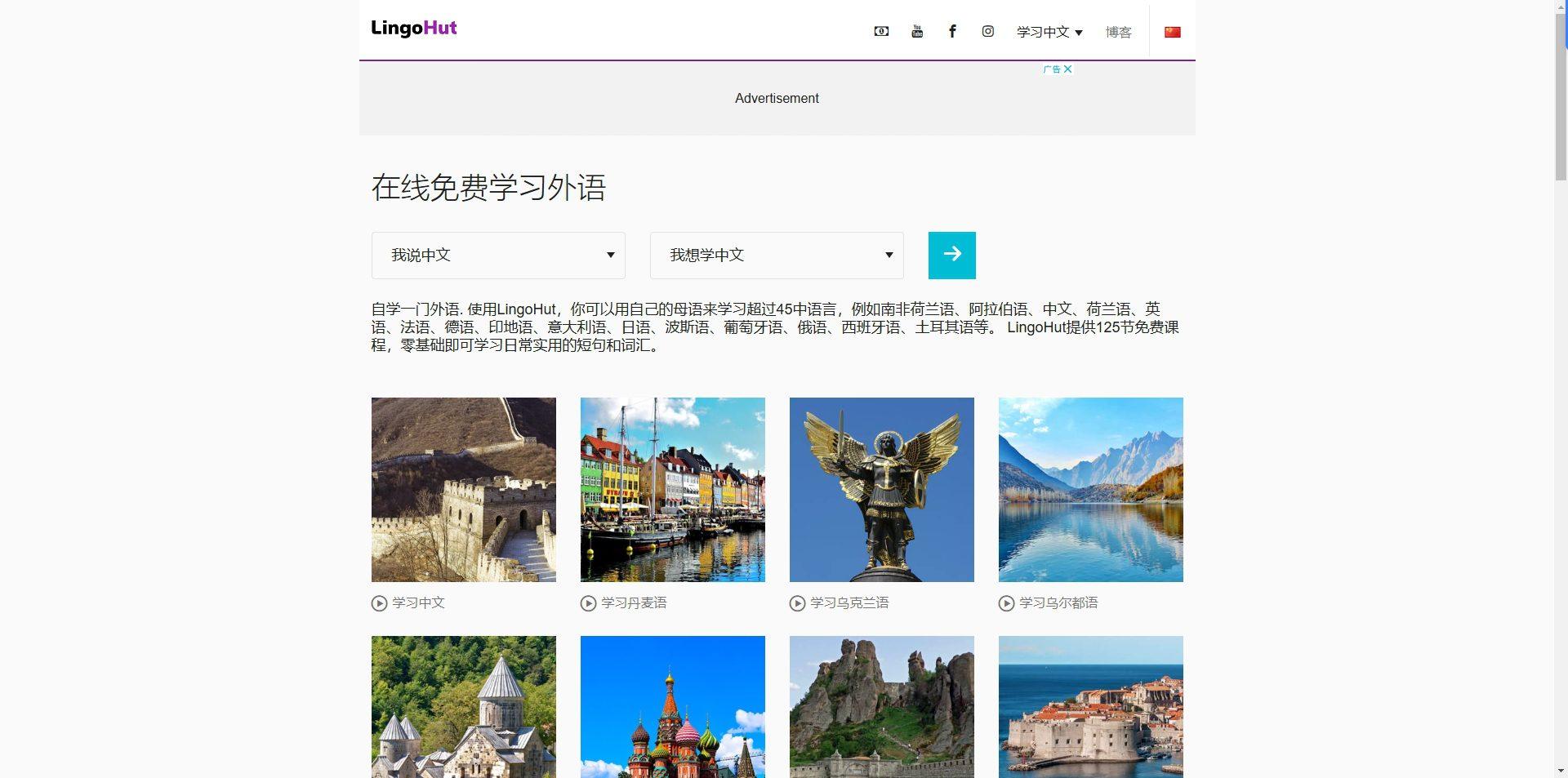Close the advertisement with X icon
1568x778 pixels.
(1067, 69)
